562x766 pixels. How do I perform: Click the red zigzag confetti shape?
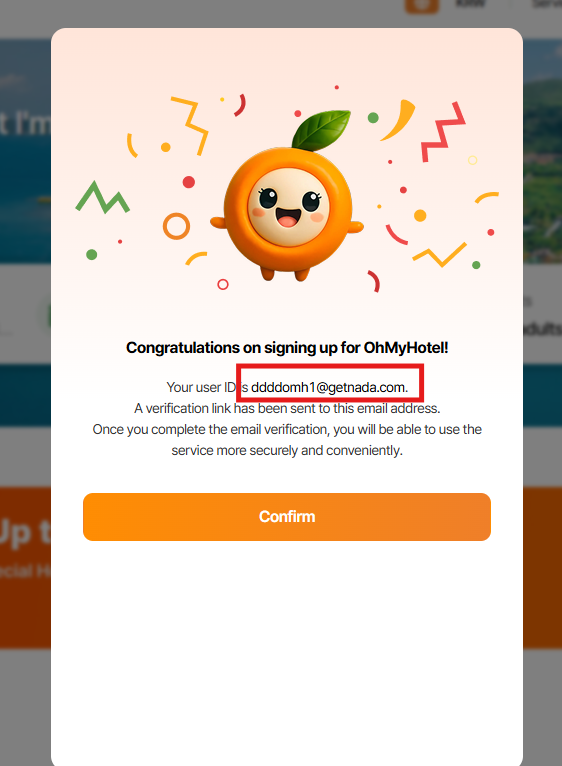(443, 131)
